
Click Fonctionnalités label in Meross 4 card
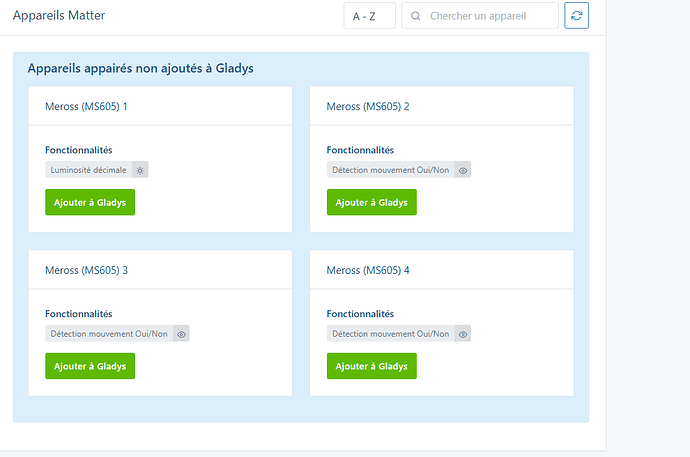[x=360, y=314]
